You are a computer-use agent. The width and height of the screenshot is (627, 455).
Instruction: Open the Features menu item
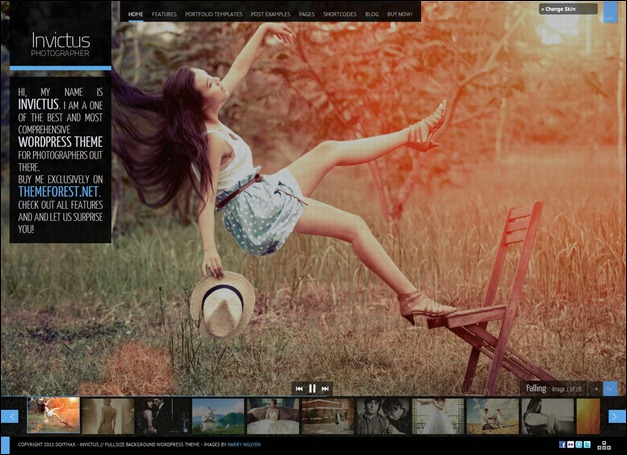pos(164,15)
